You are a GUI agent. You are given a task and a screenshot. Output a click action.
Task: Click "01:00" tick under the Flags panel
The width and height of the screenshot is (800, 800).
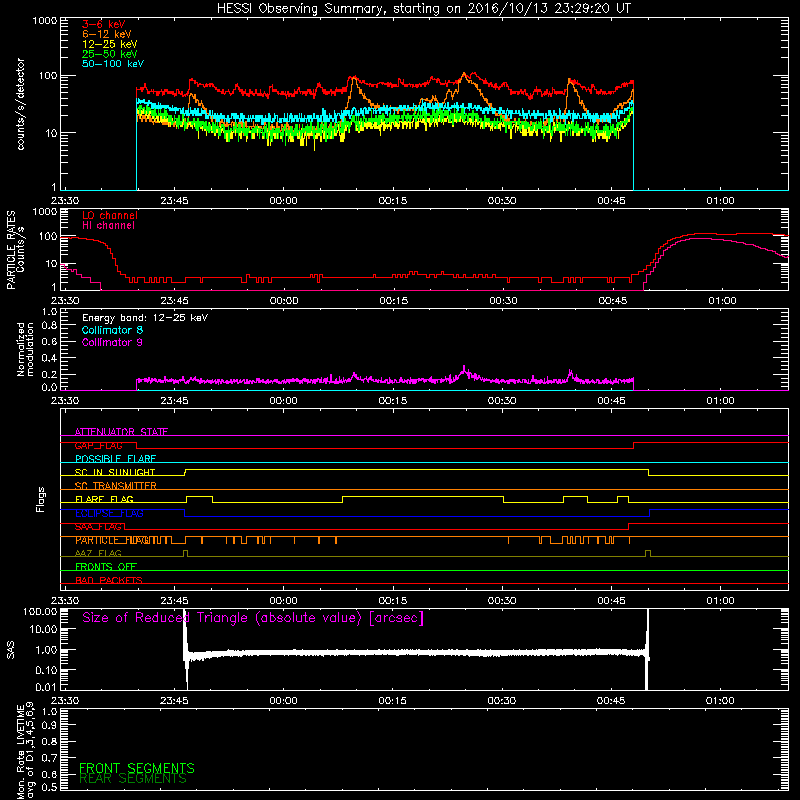720,601
